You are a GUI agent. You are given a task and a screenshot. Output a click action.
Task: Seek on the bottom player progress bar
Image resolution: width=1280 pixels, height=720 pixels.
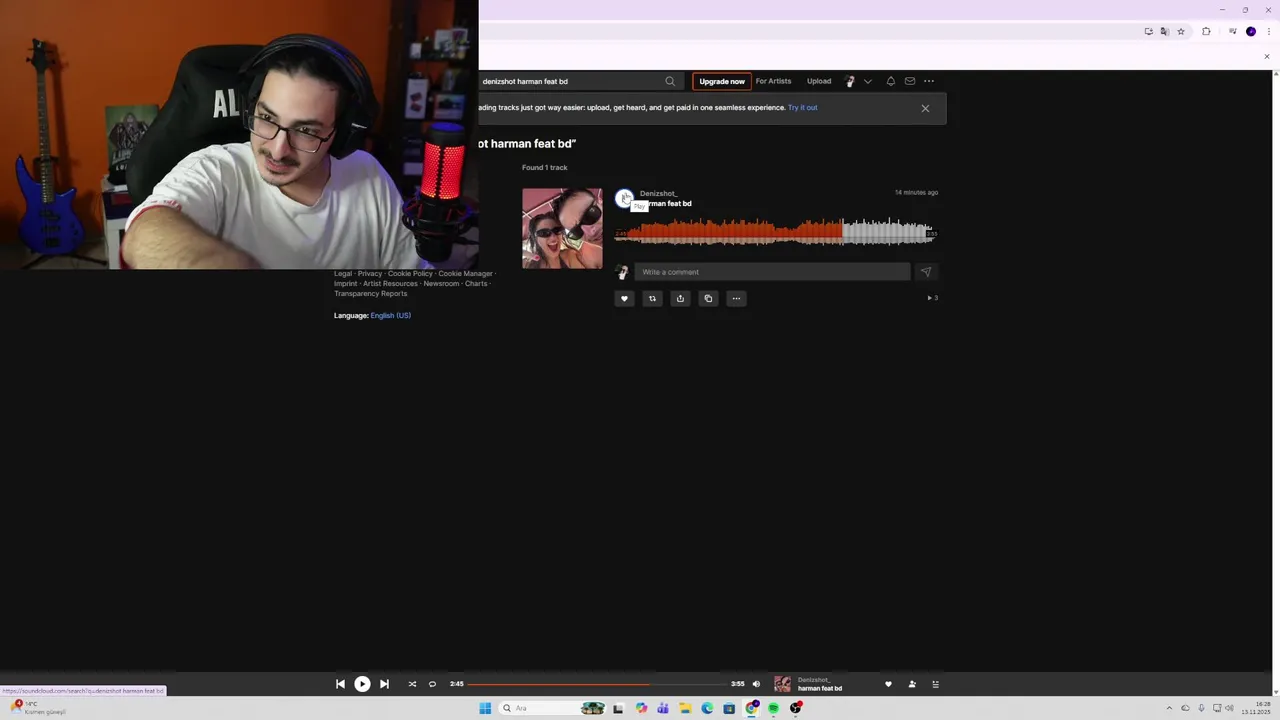point(597,684)
